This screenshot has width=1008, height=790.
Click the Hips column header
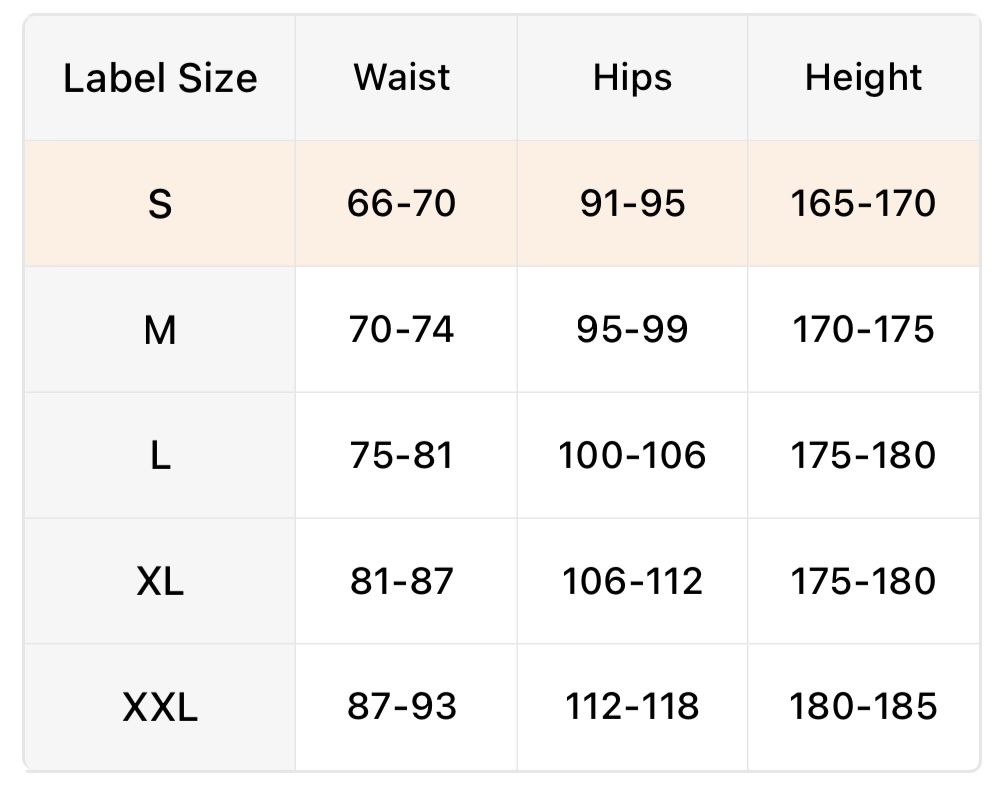click(x=632, y=77)
